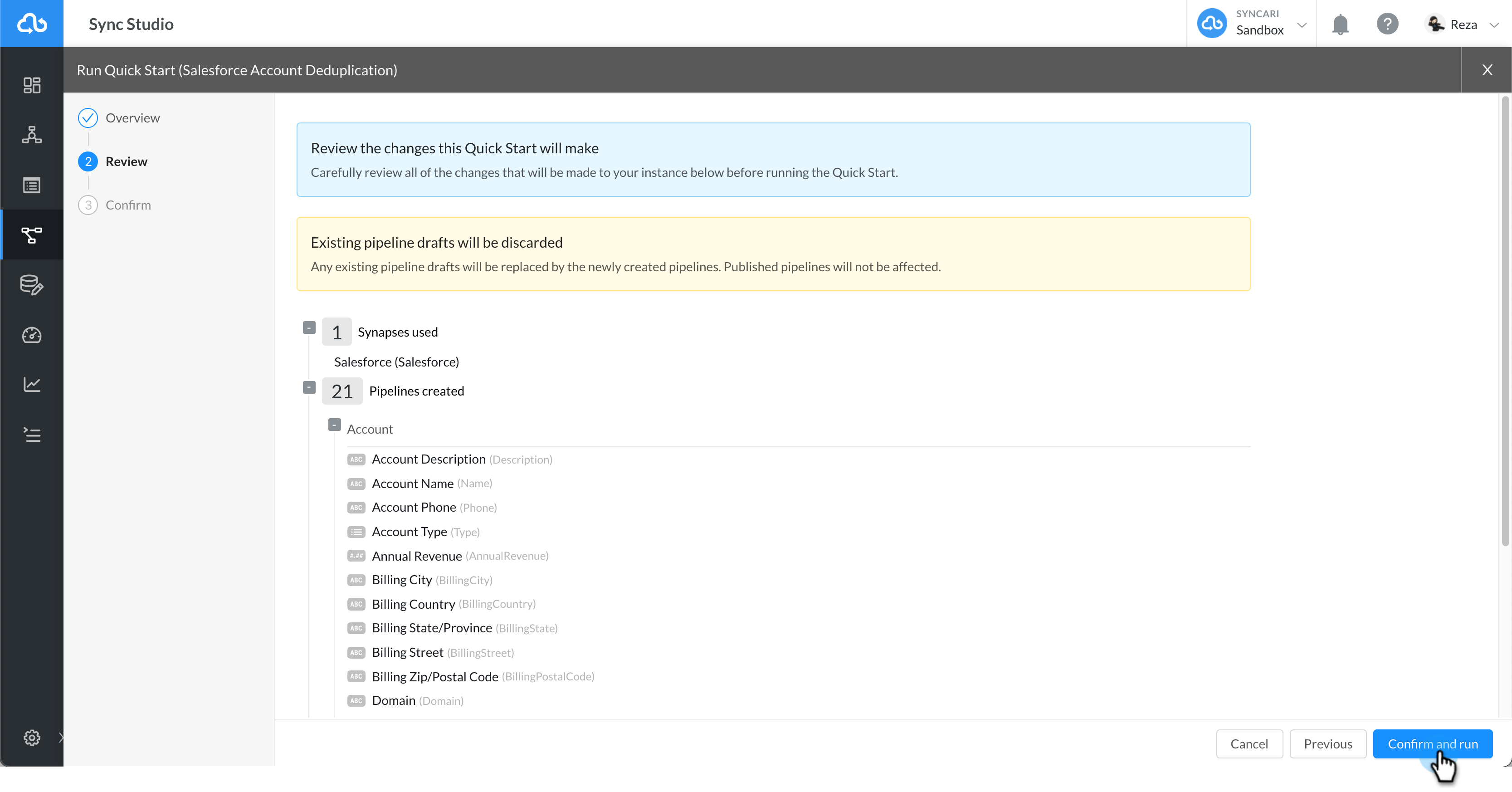Viewport: 1512px width, 792px height.
Task: Close the Run Quick Start dialog
Action: pyautogui.click(x=1487, y=70)
